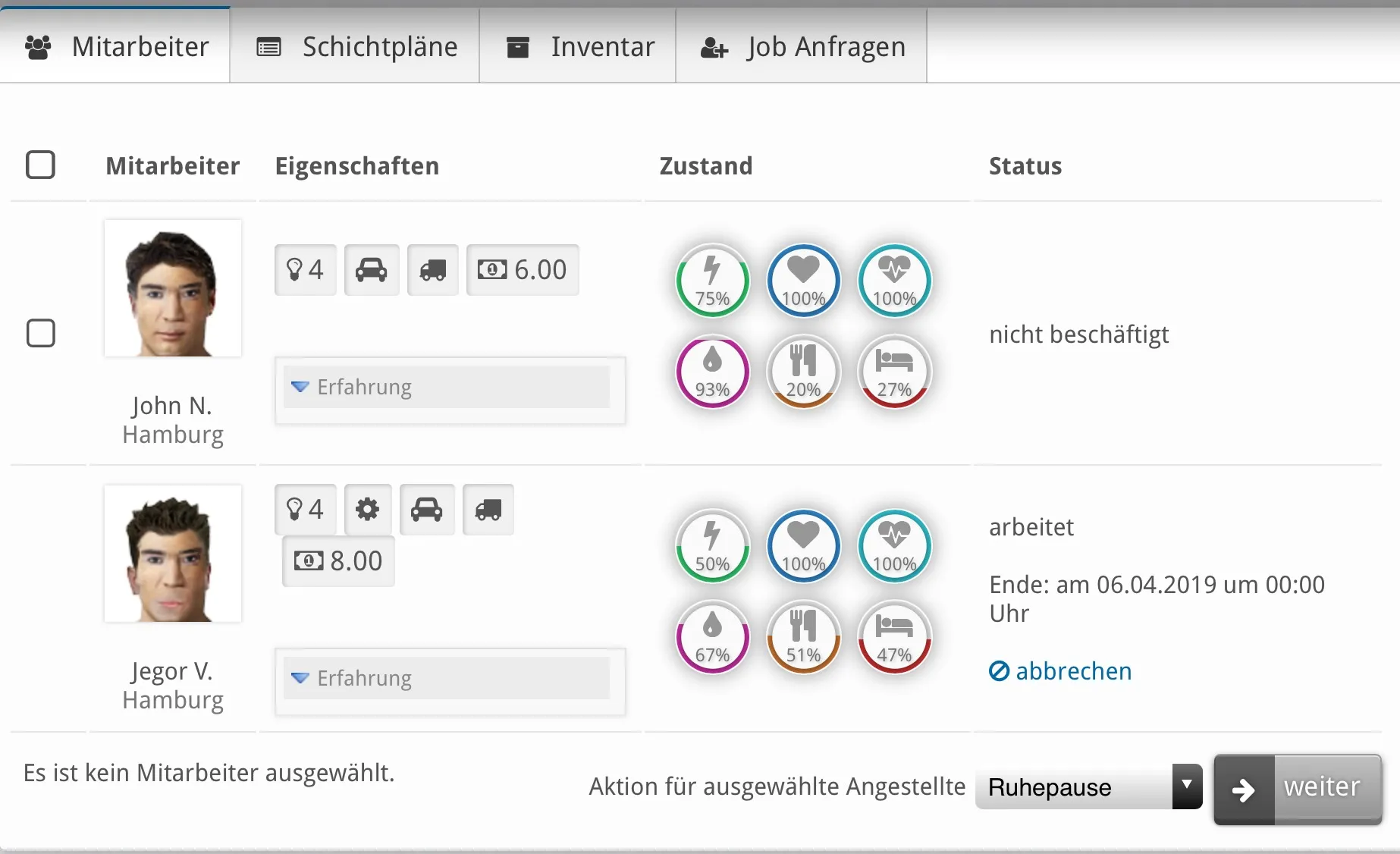Click Jegor V.'s gear skill icon
The height and width of the screenshot is (854, 1400).
(x=368, y=510)
